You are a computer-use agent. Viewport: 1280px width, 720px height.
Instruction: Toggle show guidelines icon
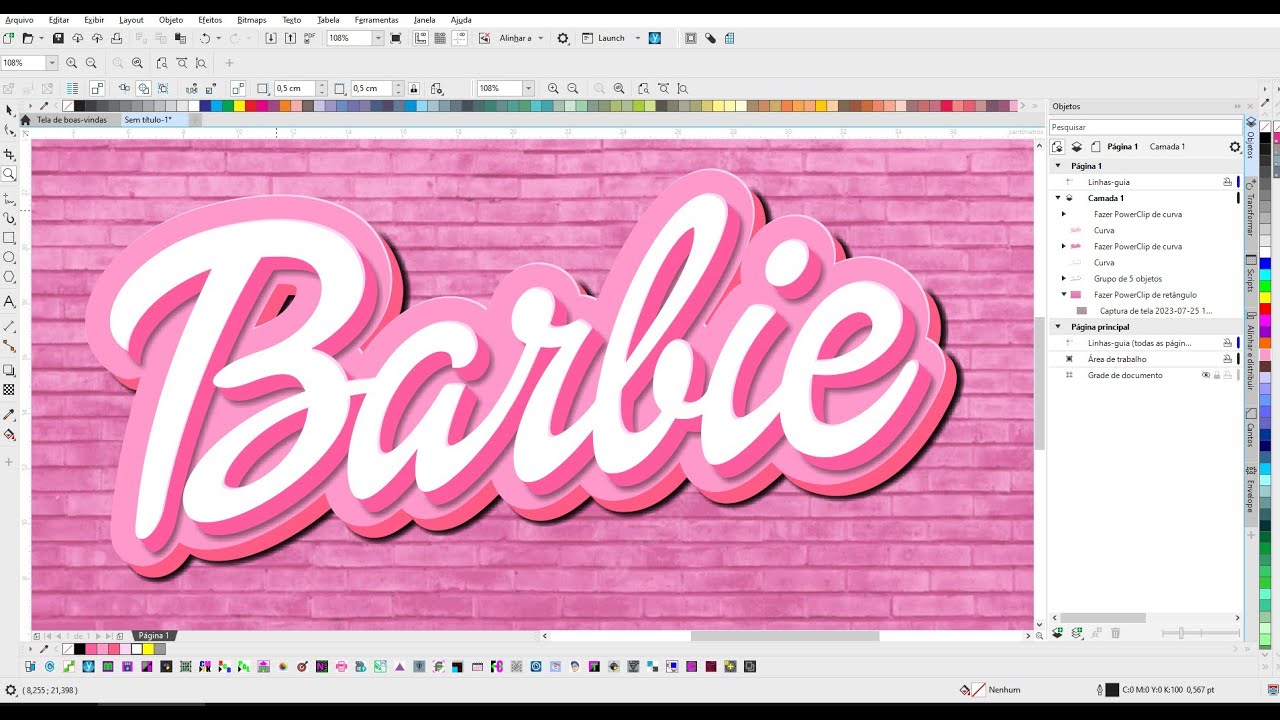click(459, 38)
